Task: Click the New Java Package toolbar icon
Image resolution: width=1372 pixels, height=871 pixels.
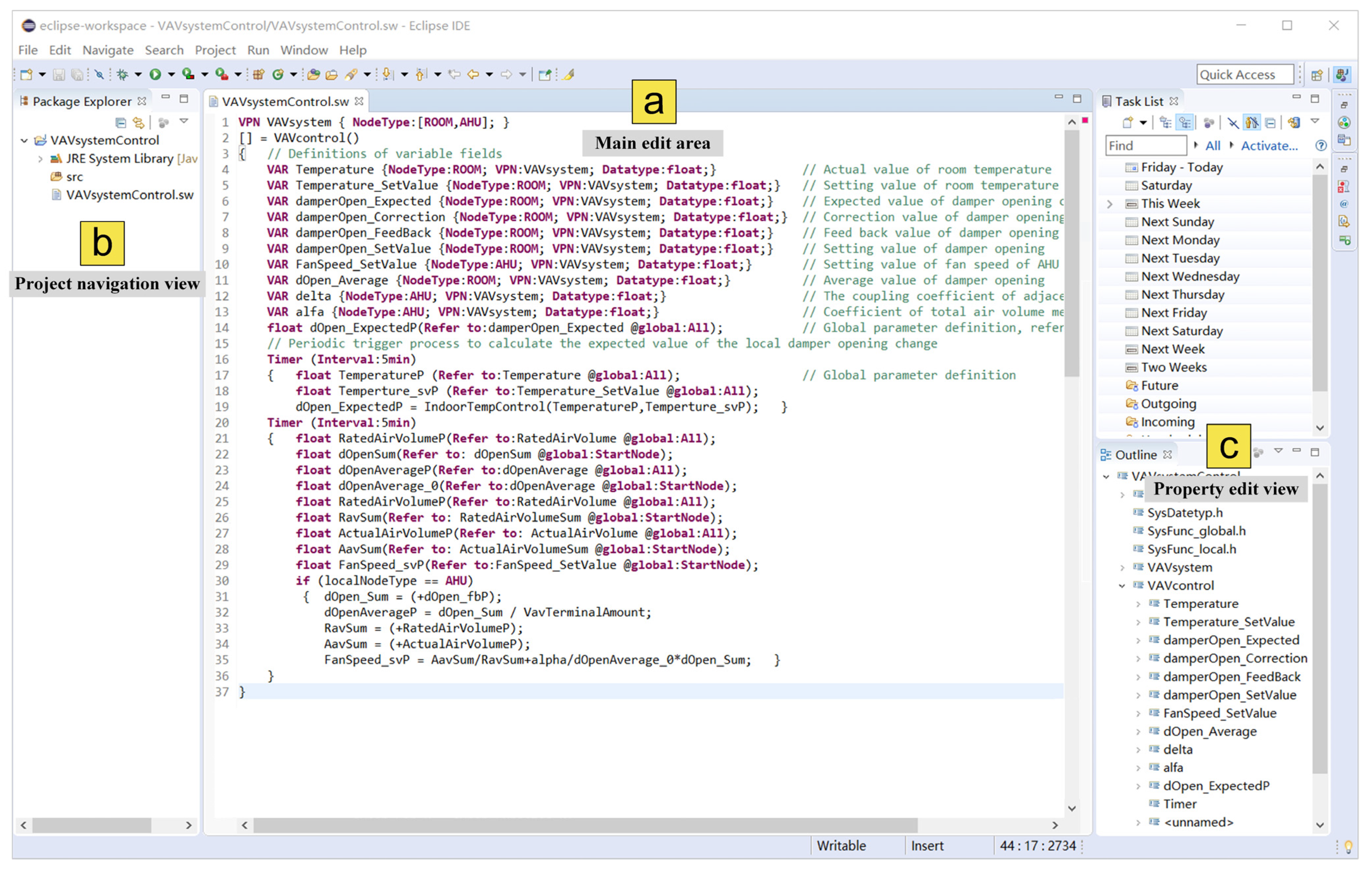Action: point(259,74)
